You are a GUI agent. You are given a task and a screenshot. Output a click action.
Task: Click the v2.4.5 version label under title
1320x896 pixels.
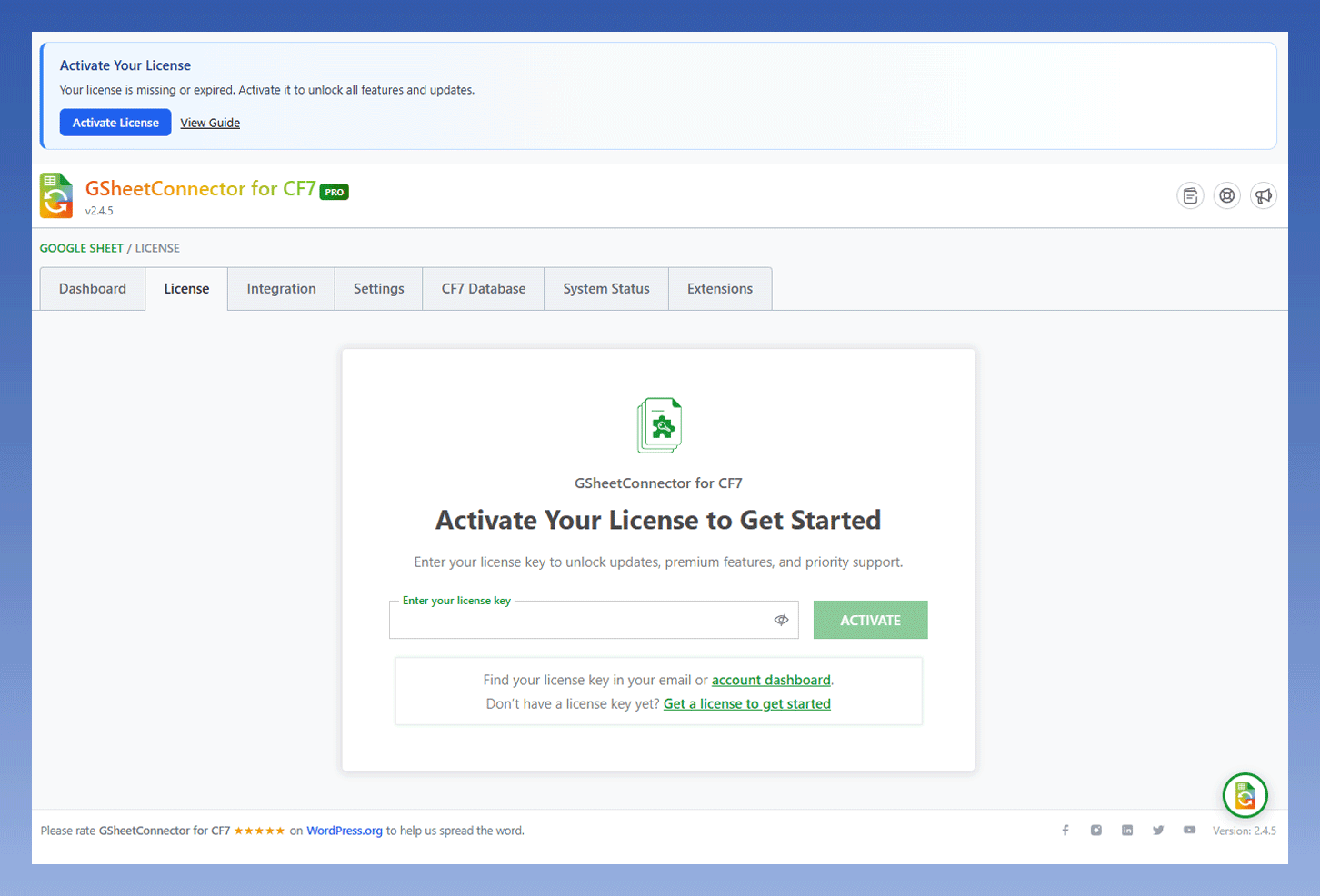tap(99, 211)
